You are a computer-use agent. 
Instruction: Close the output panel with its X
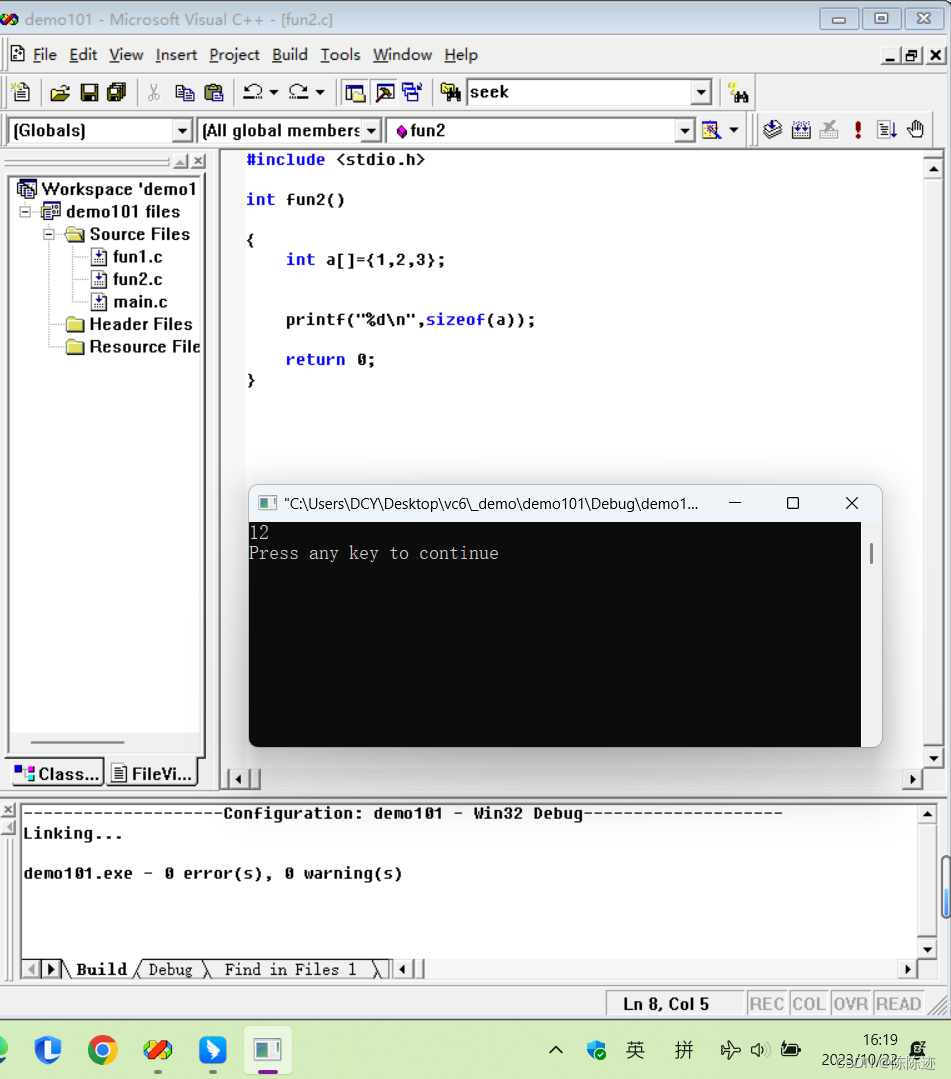(x=8, y=809)
